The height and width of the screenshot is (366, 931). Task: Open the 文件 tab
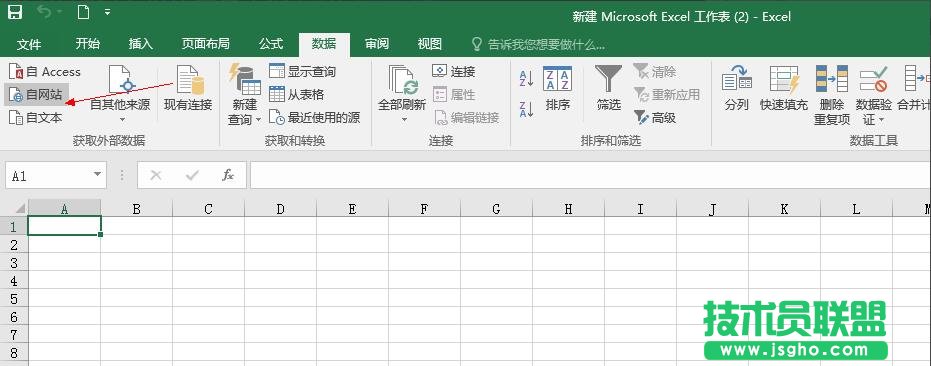[29, 44]
